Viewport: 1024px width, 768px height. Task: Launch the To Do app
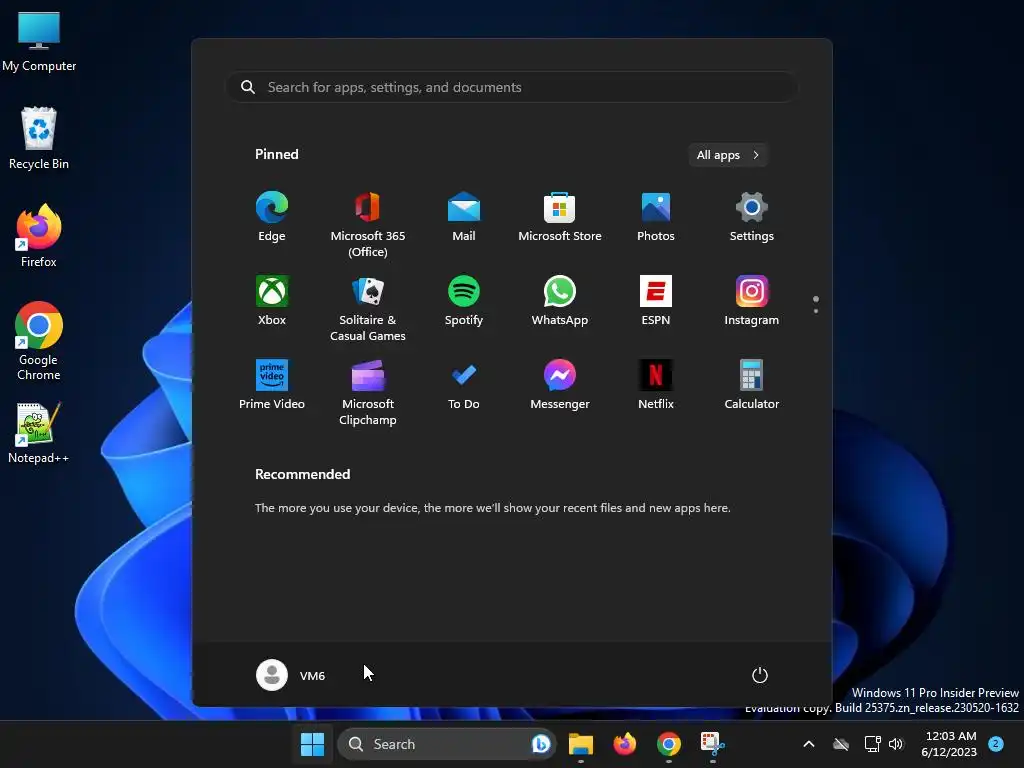click(464, 385)
